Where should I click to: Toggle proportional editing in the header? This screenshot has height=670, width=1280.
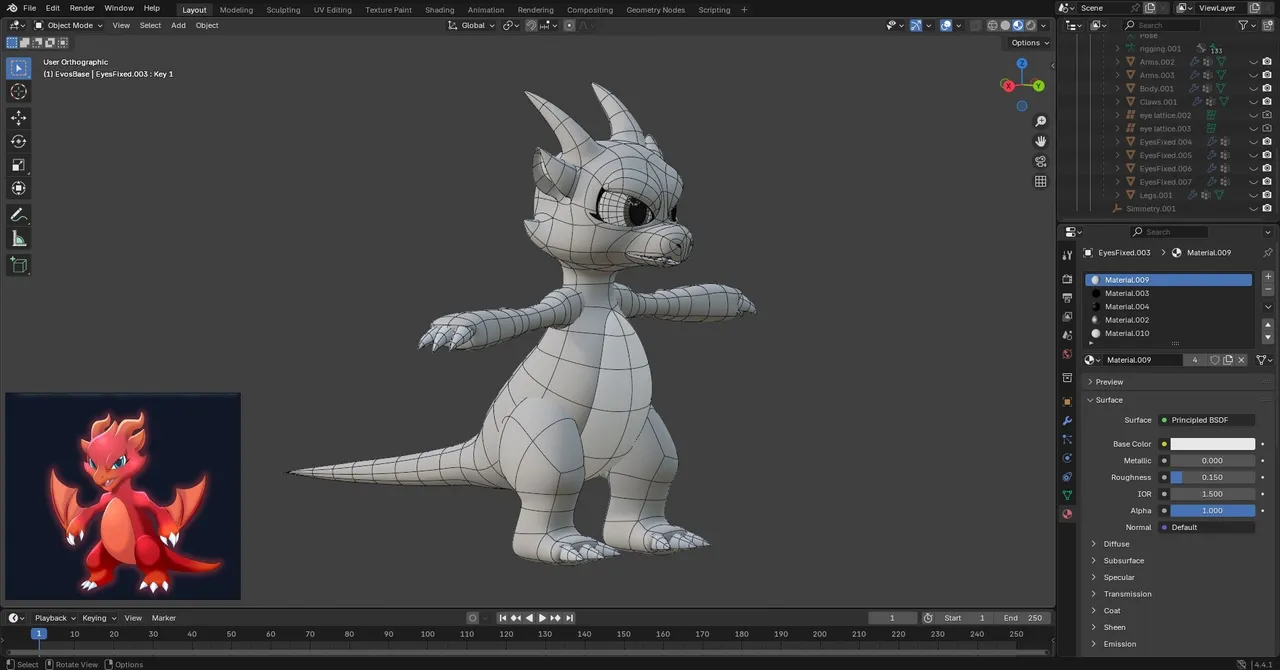(570, 25)
